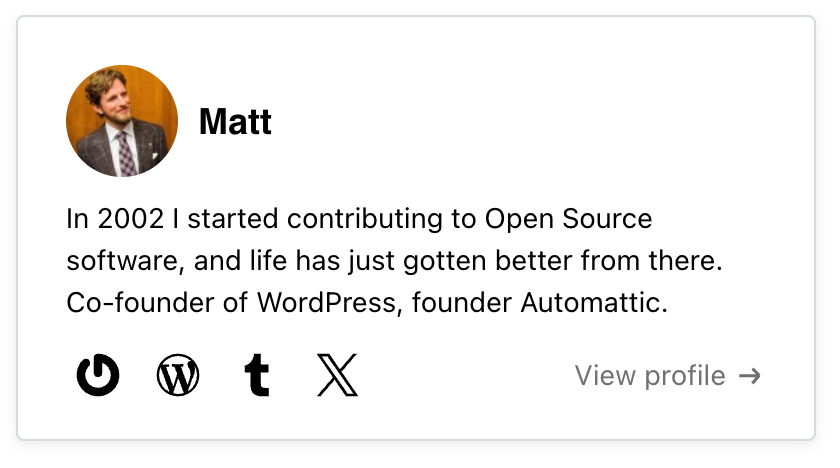The width and height of the screenshot is (840, 468).
Task: Click the WordPress logo icon
Action: coord(178,376)
